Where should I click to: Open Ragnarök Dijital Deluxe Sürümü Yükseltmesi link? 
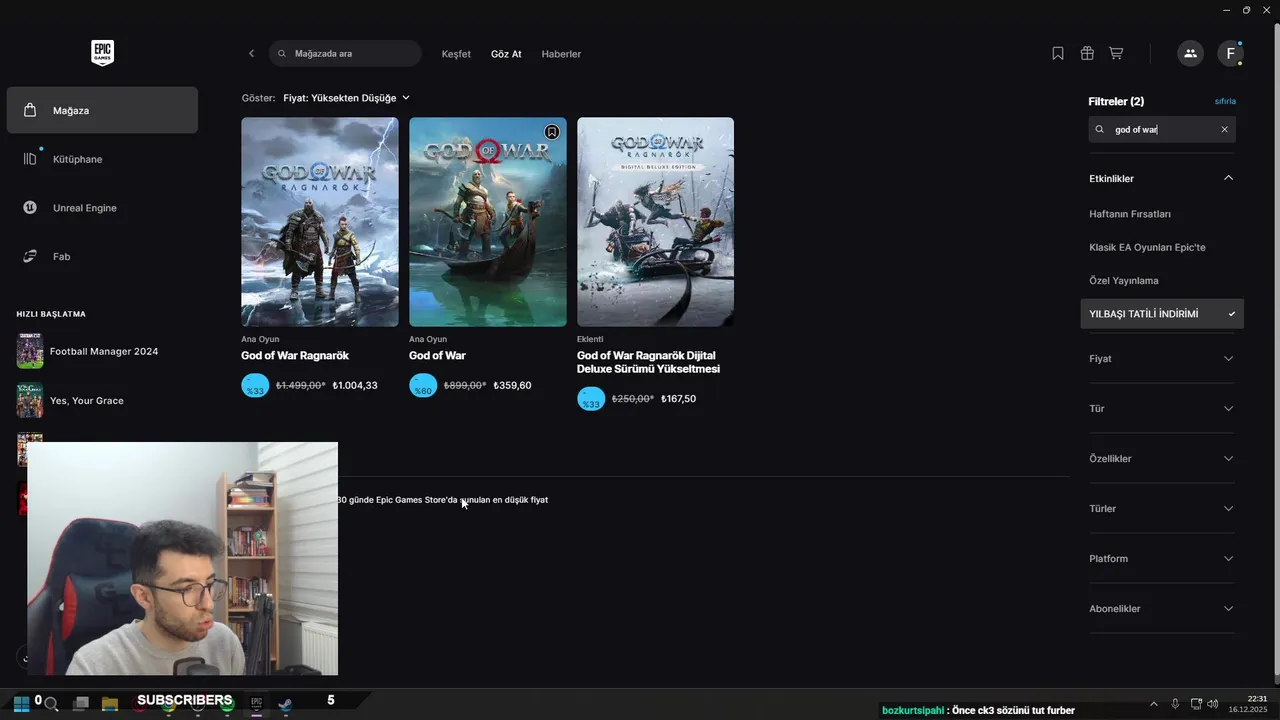point(648,362)
